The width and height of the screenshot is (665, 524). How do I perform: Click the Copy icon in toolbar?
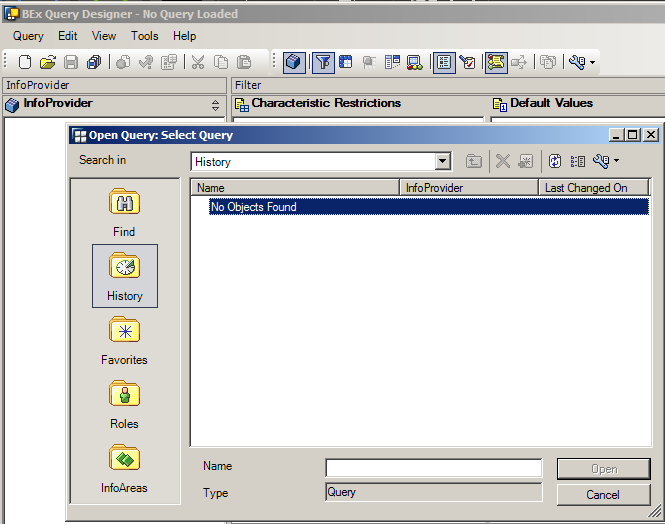pyautogui.click(x=221, y=62)
